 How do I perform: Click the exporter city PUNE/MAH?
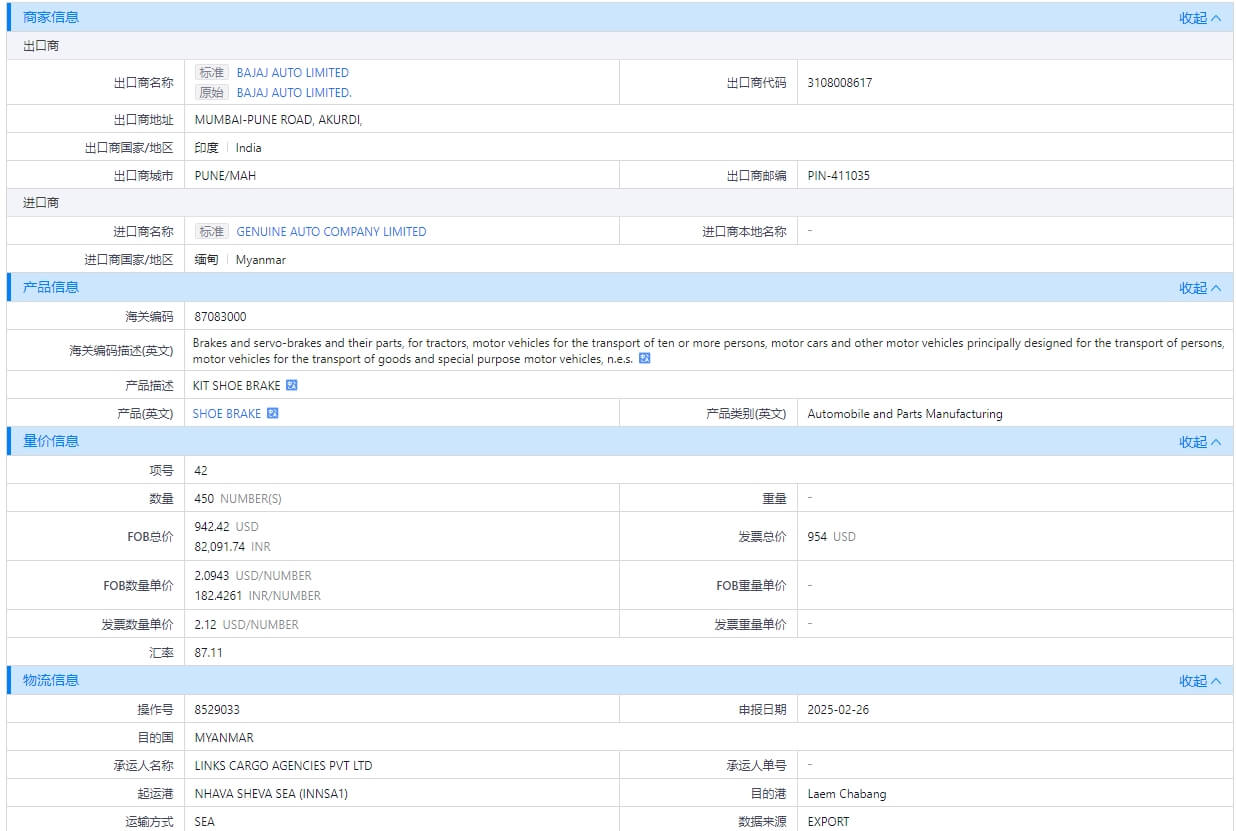click(x=225, y=176)
